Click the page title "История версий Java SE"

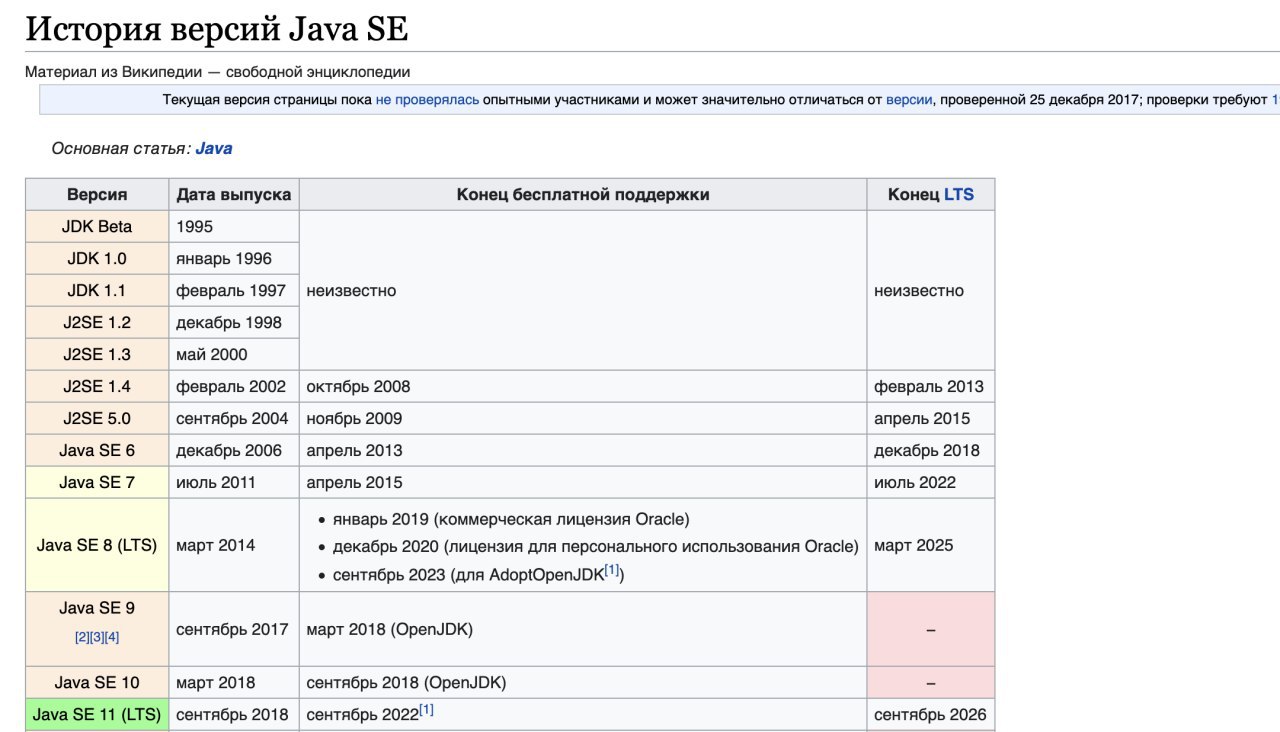coord(216,27)
